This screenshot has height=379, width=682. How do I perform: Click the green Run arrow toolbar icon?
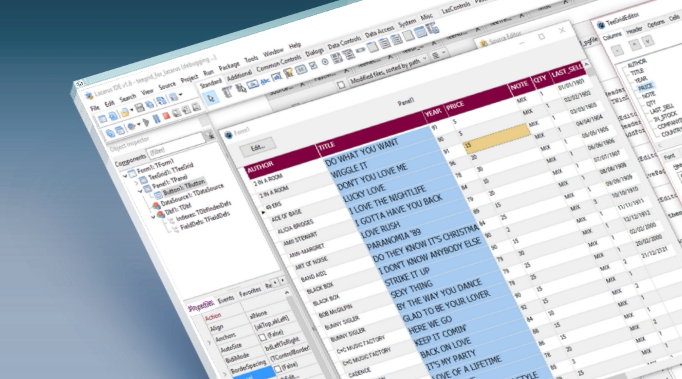click(146, 122)
